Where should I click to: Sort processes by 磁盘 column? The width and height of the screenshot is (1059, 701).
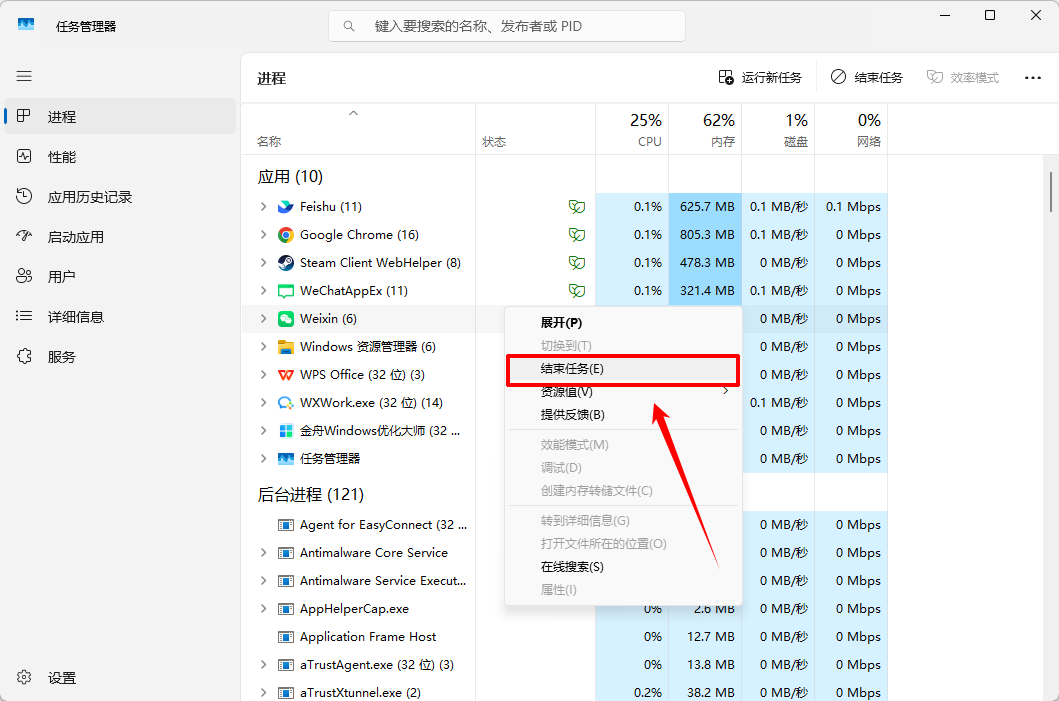coord(778,130)
